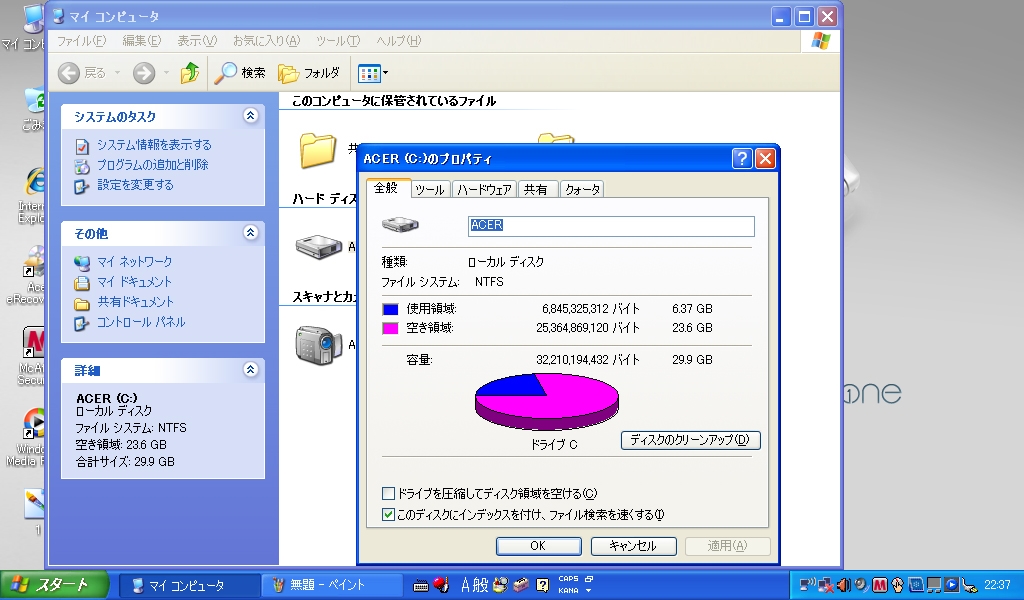Uncheck the file search indexing checkbox

(389, 514)
